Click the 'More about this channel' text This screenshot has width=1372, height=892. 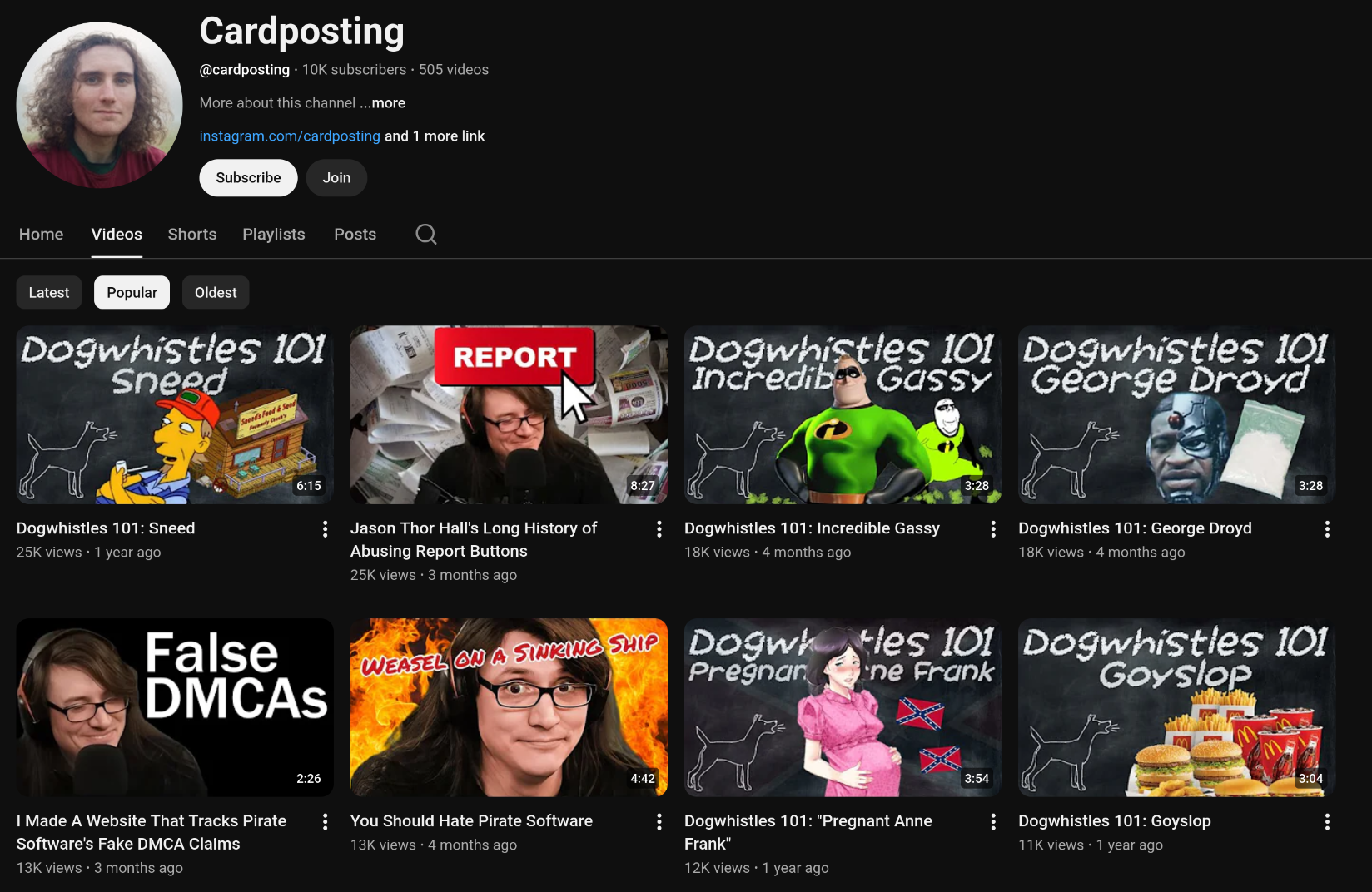(x=278, y=103)
